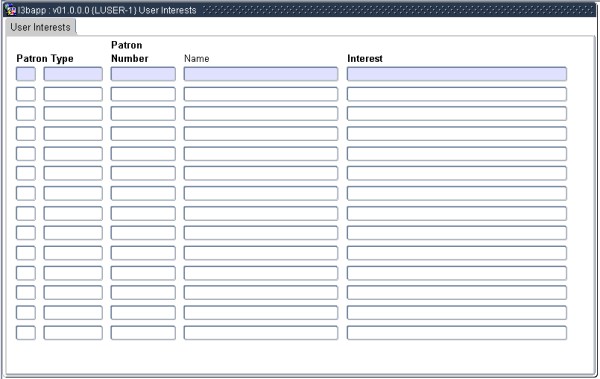Image resolution: width=600 pixels, height=379 pixels.
Task: Click the highlighted Name field in the first row
Action: point(261,74)
